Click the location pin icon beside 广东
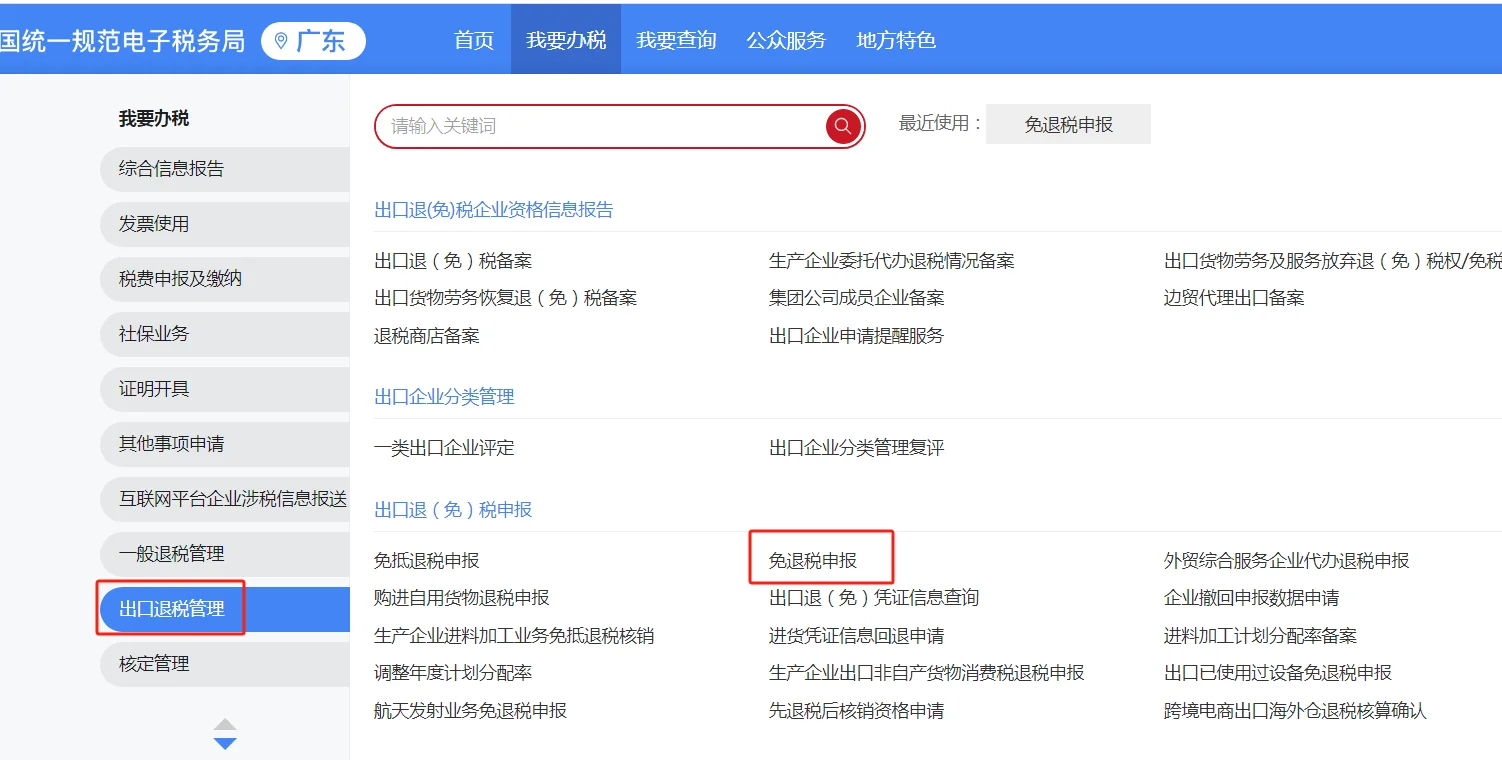Image resolution: width=1502 pixels, height=760 pixels. point(283,40)
